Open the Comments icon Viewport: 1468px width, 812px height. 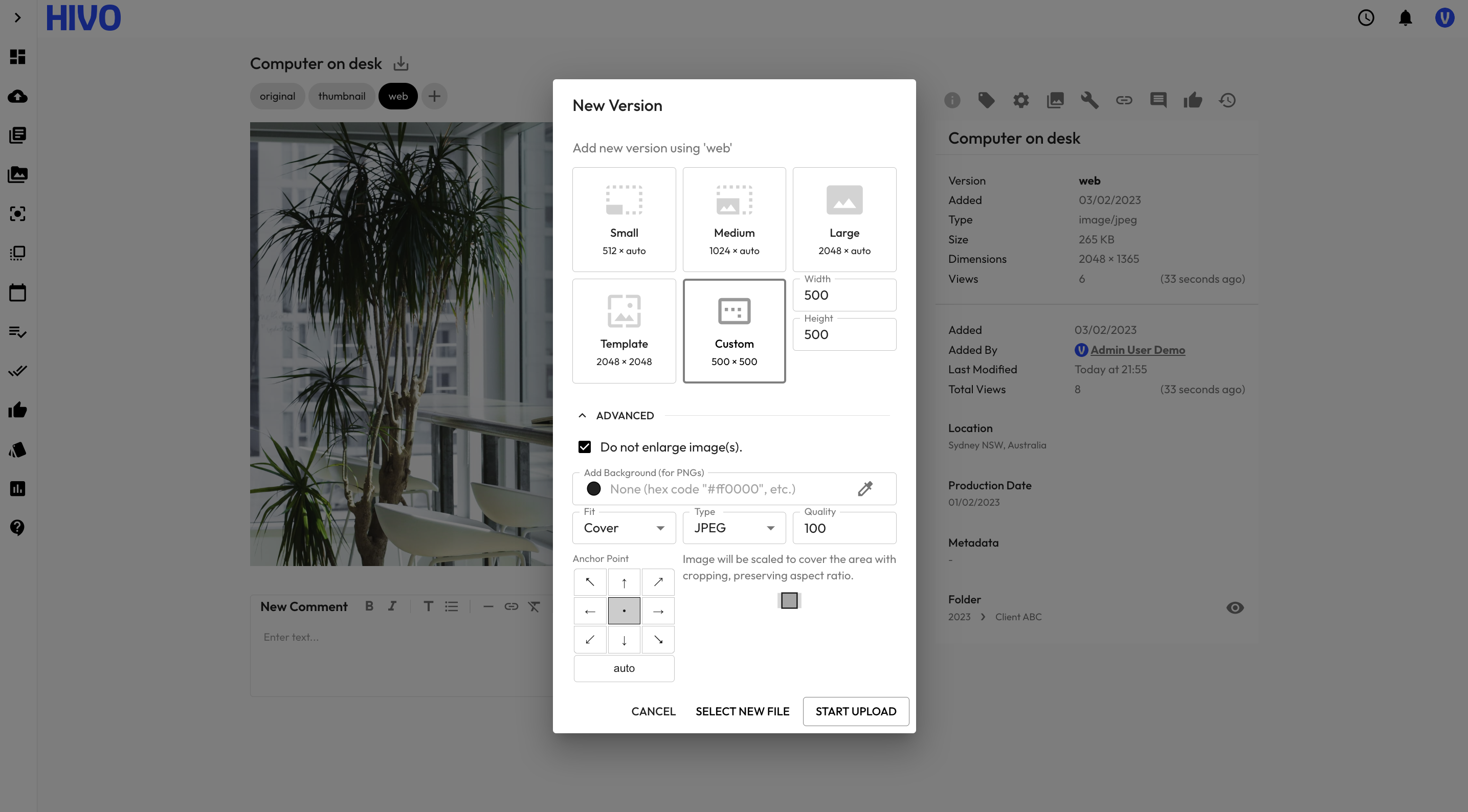point(1159,100)
